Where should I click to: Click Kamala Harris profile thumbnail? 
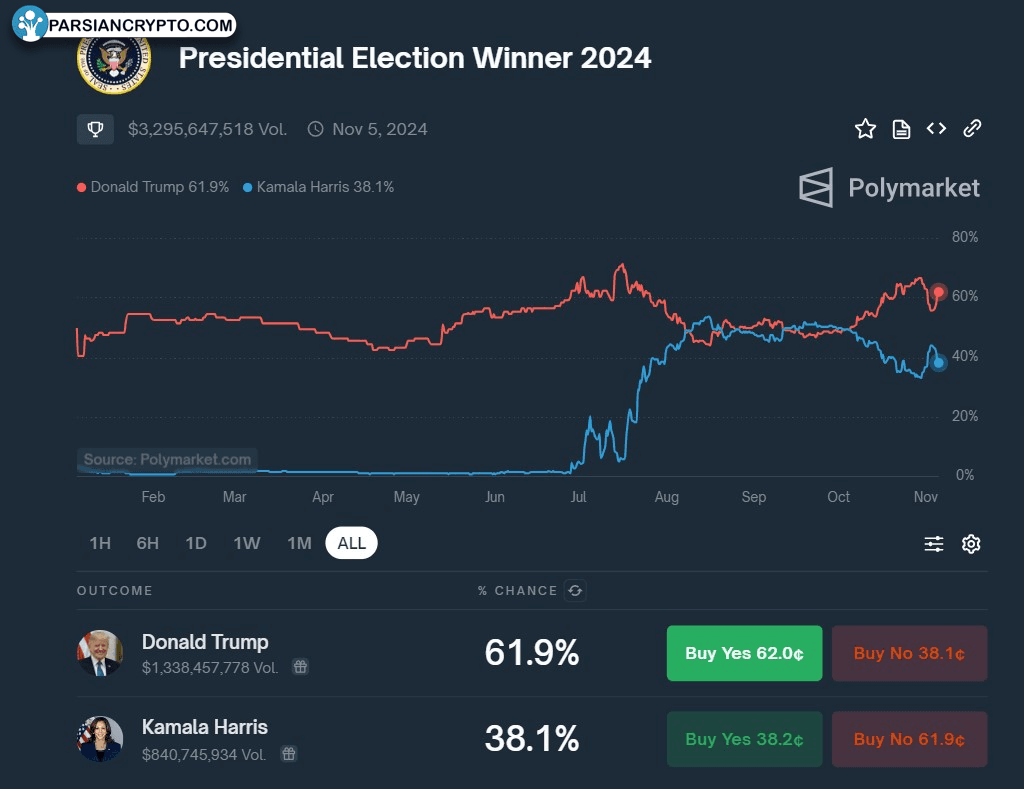[100, 739]
